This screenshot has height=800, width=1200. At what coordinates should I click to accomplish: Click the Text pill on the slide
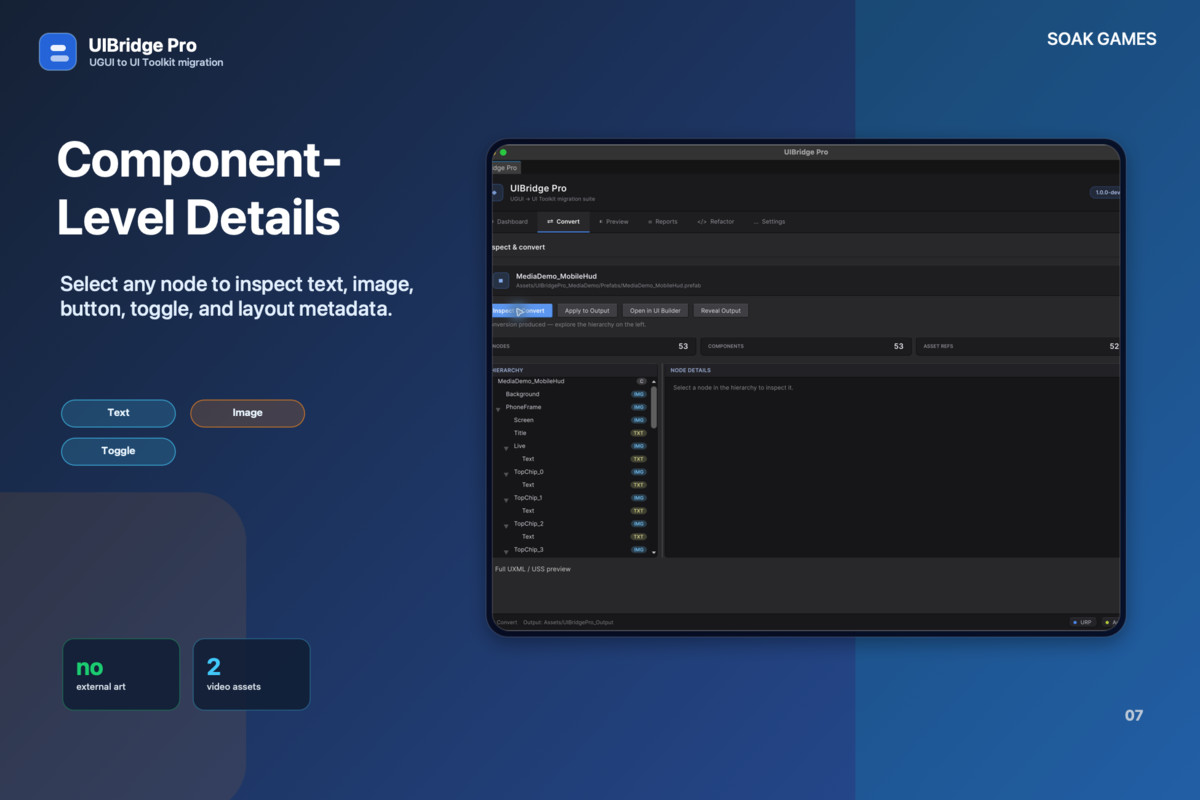(x=118, y=413)
